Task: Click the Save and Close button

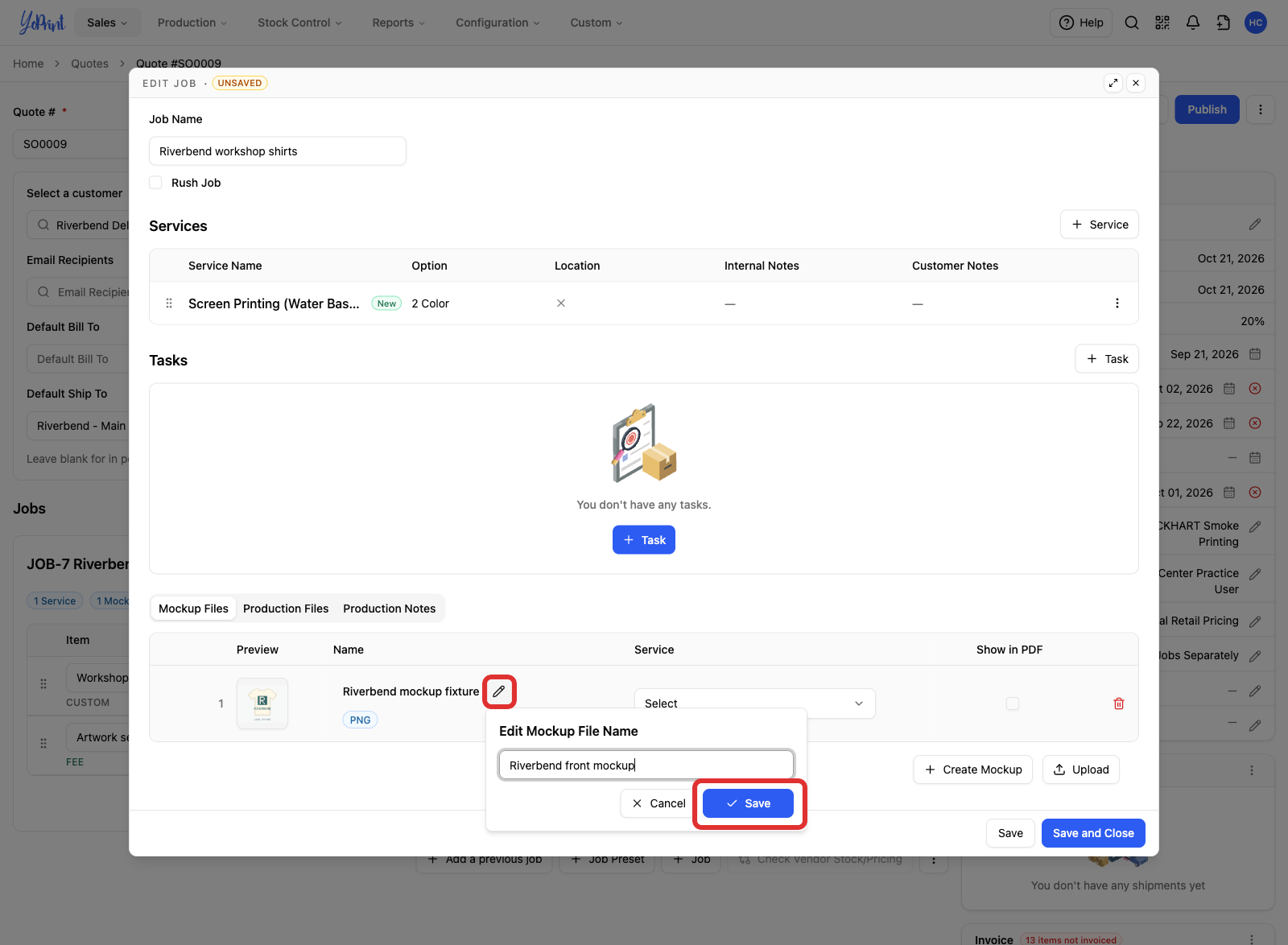Action: coord(1093,833)
